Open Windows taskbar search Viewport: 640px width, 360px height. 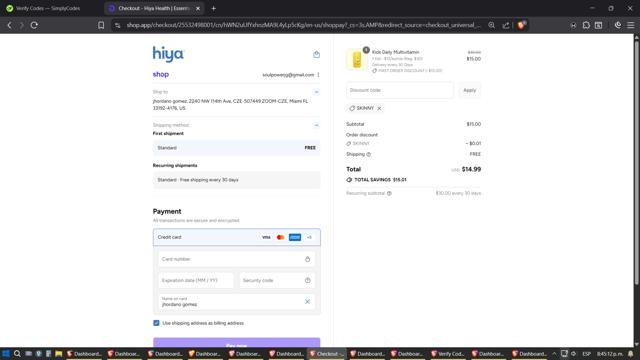pyautogui.click(x=17, y=354)
